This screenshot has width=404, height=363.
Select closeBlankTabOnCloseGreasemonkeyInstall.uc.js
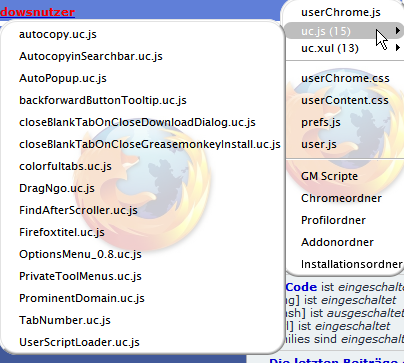[x=150, y=144]
